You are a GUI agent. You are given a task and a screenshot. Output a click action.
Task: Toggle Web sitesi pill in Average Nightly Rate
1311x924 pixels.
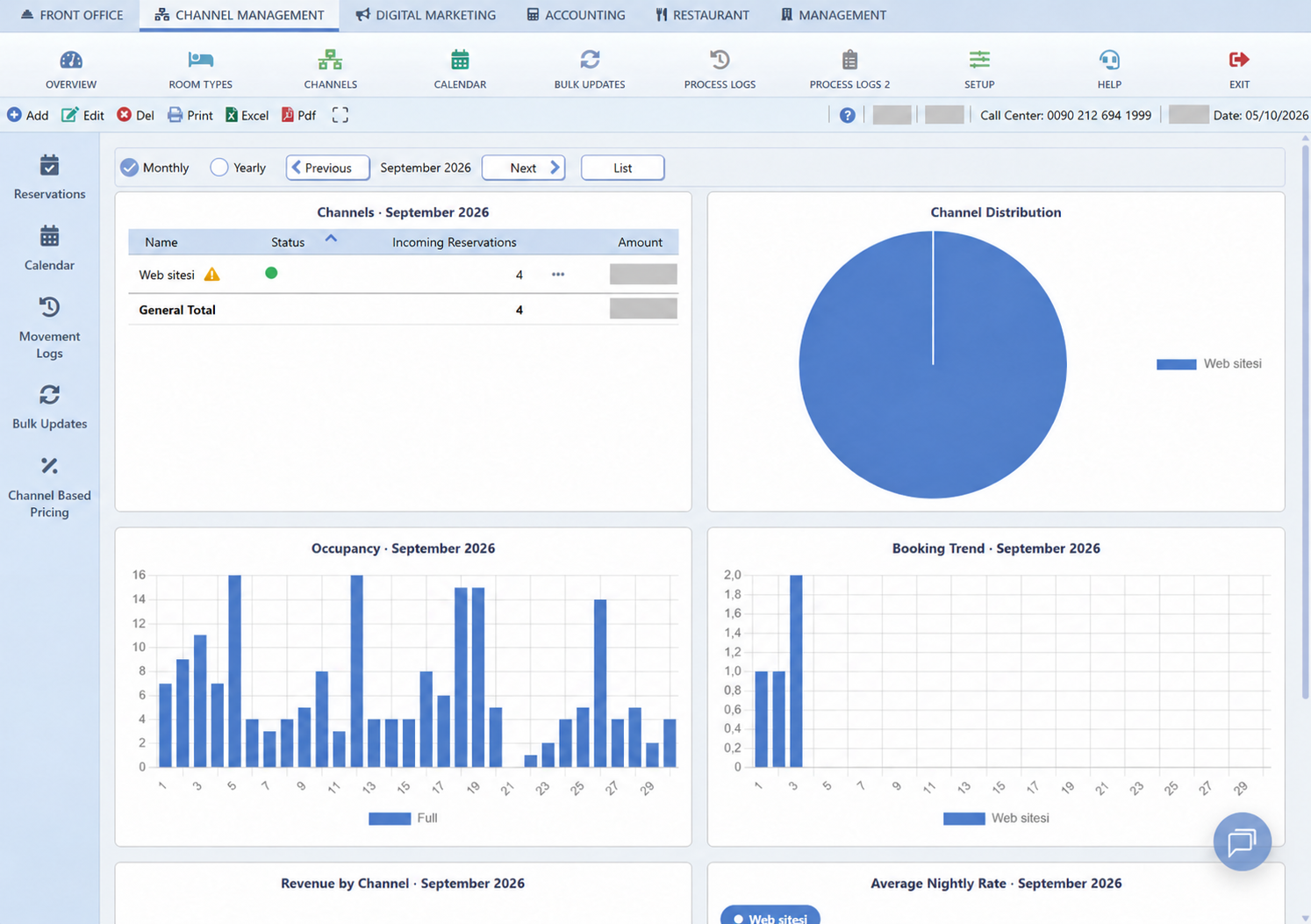[x=770, y=917]
